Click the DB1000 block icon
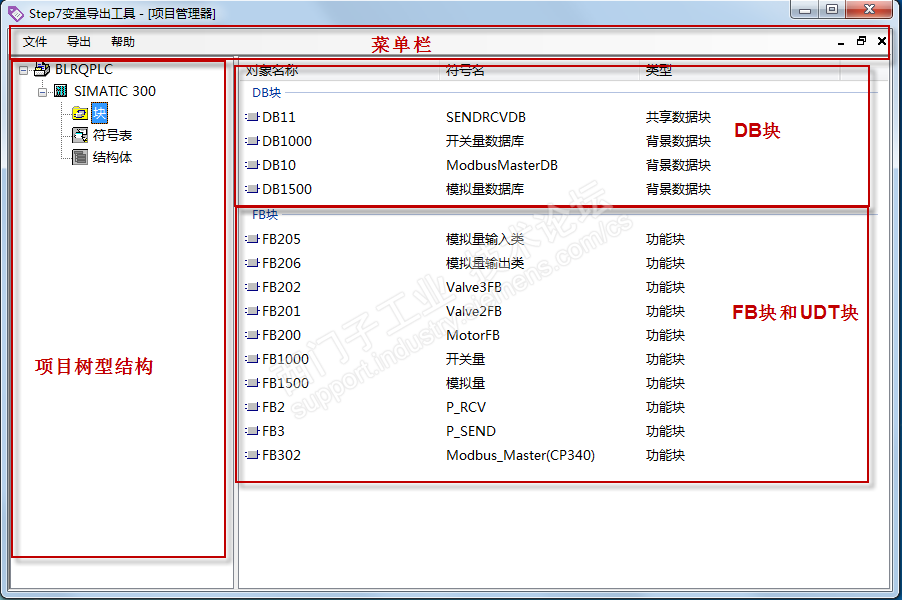The width and height of the screenshot is (902, 600). click(x=252, y=141)
